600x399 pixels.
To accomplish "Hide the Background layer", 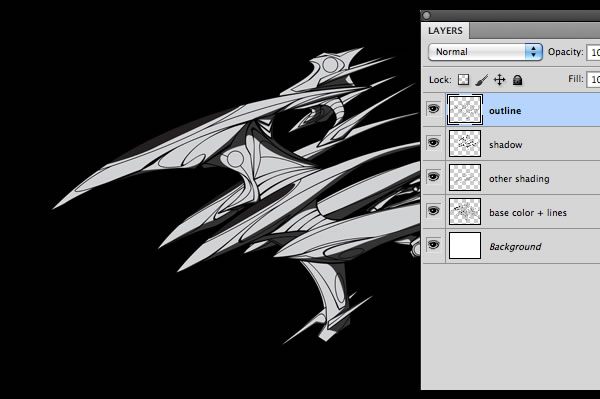I will coord(433,245).
